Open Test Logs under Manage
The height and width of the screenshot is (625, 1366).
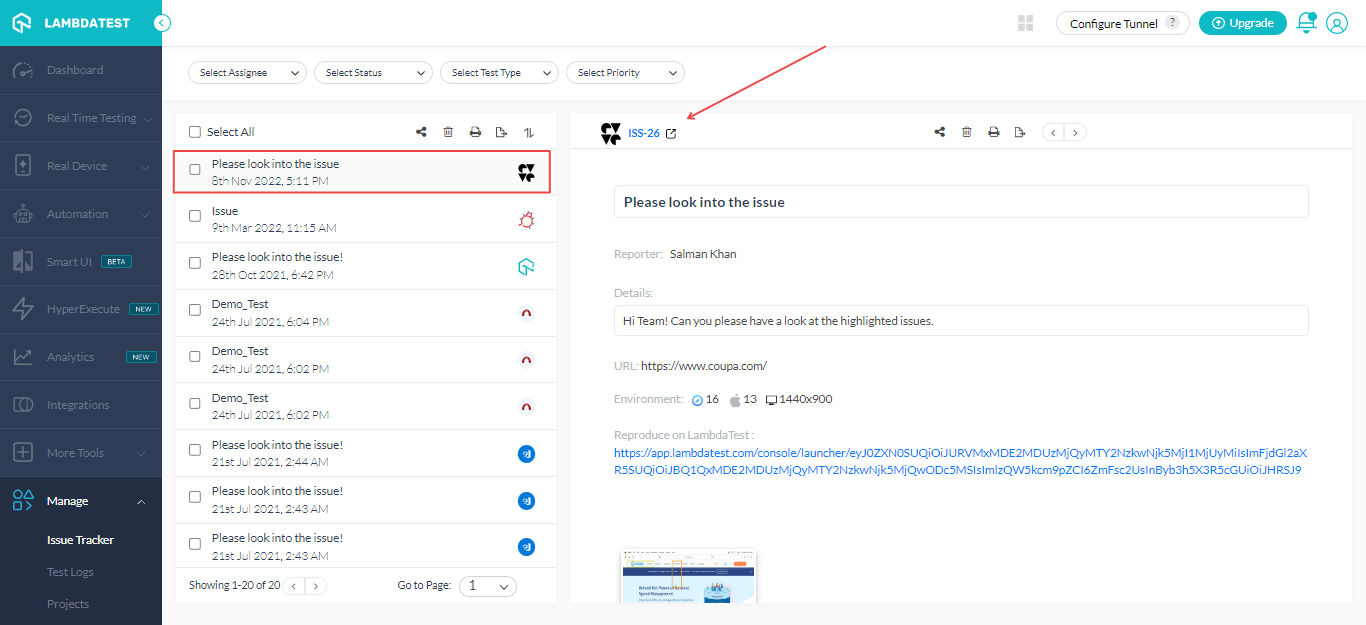pyautogui.click(x=70, y=572)
